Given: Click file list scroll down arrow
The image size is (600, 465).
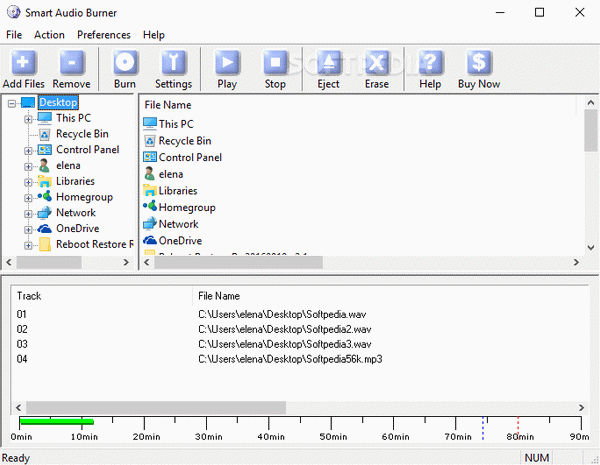Looking at the screenshot, I should click(x=591, y=248).
